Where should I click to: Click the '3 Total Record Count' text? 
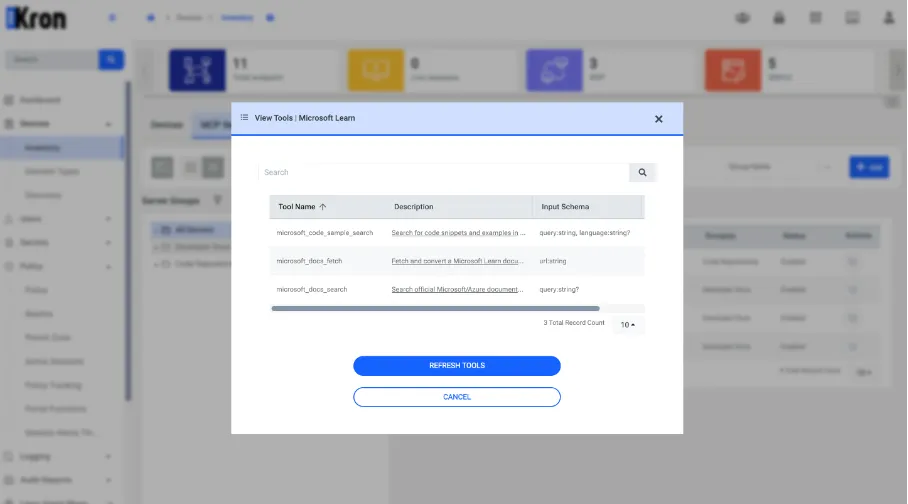pos(574,323)
